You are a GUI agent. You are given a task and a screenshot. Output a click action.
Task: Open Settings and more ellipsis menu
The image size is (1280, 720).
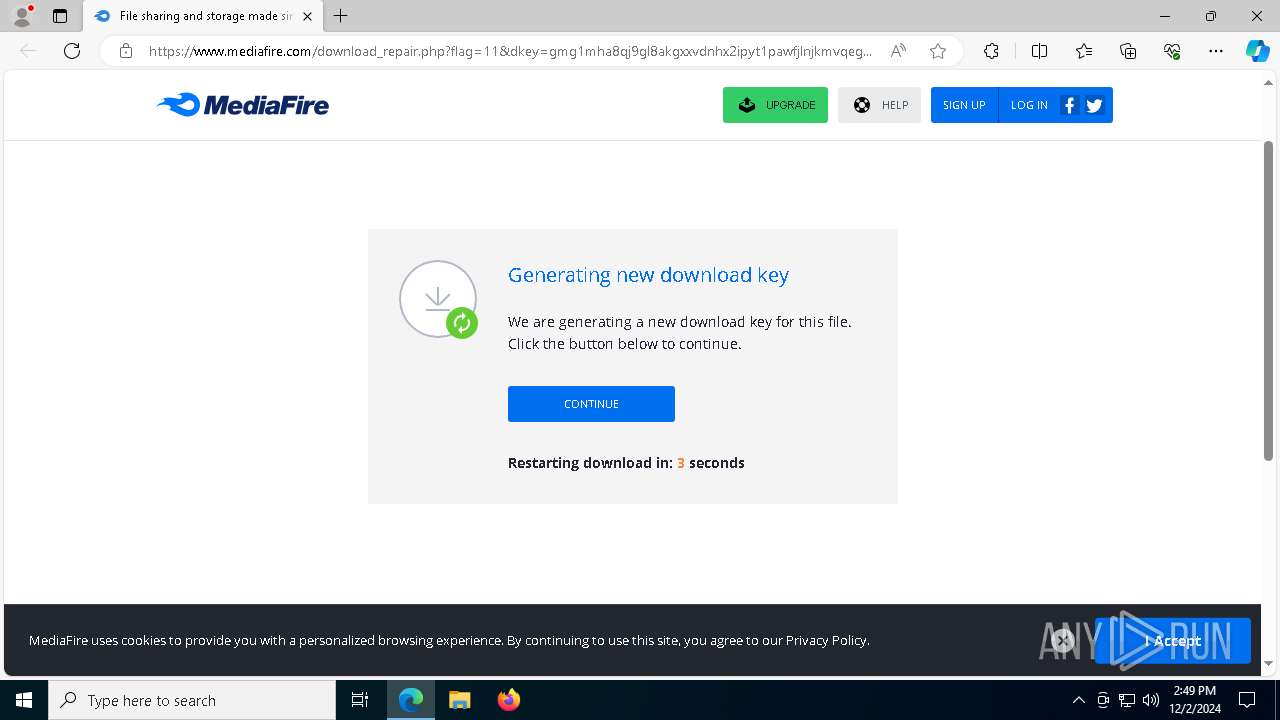pos(1216,51)
